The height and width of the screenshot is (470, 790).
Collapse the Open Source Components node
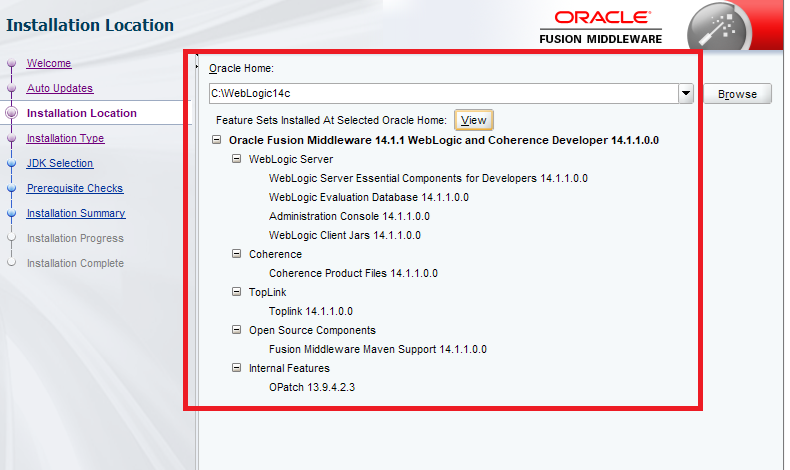pos(236,330)
